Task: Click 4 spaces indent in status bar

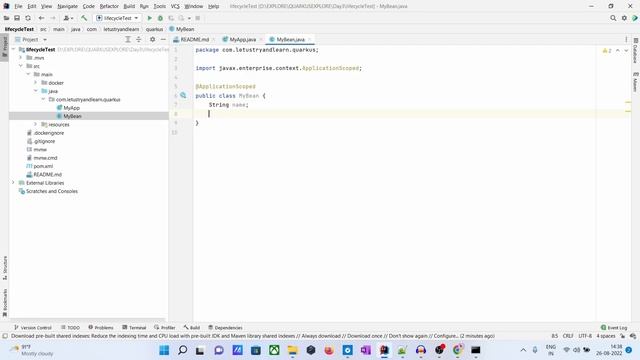Action: (606, 336)
